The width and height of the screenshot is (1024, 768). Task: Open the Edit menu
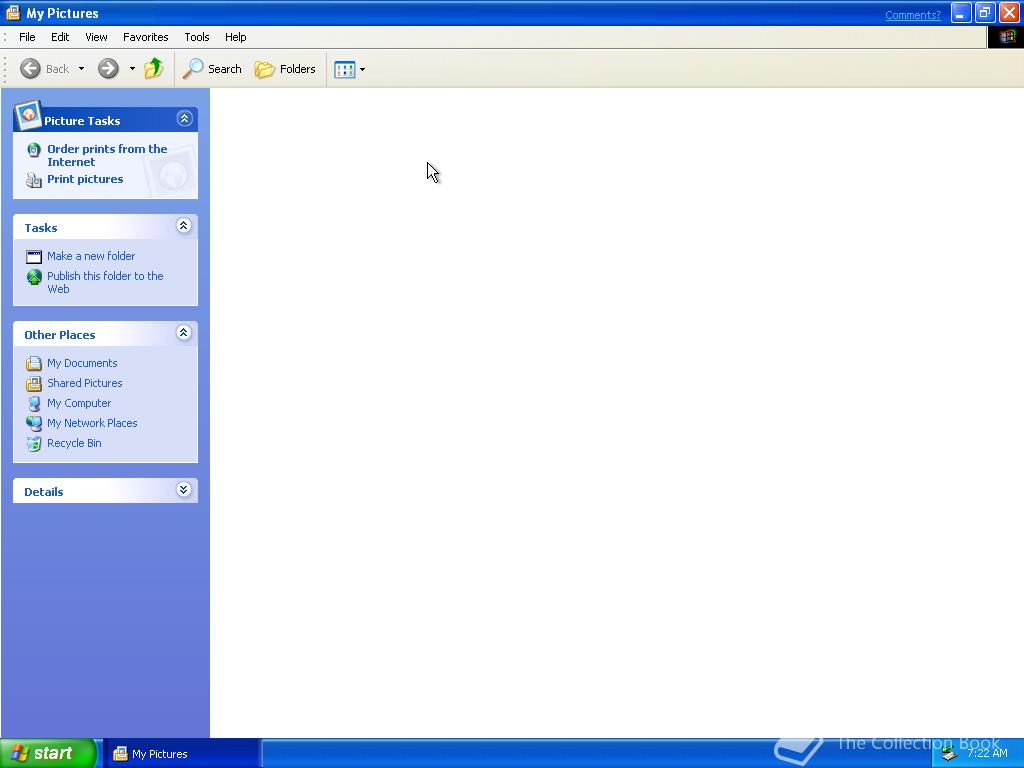(60, 37)
